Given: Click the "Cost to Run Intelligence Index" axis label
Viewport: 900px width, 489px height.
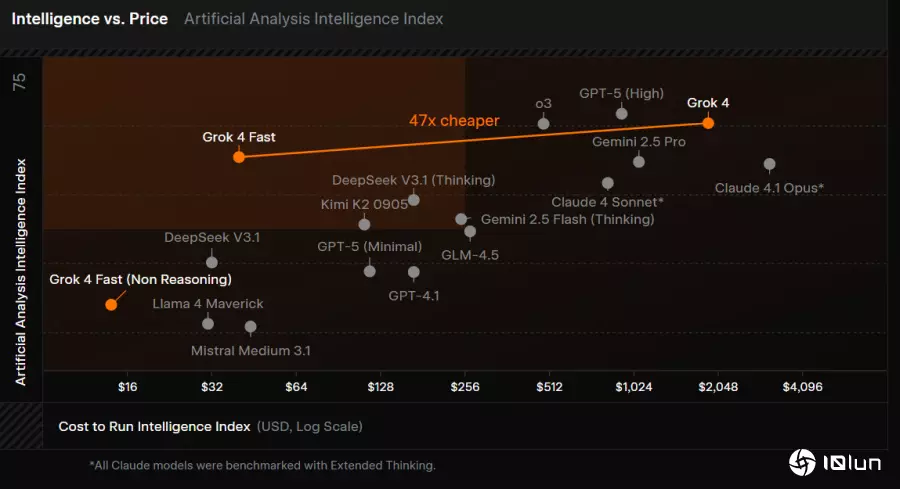Looking at the screenshot, I should tap(154, 426).
